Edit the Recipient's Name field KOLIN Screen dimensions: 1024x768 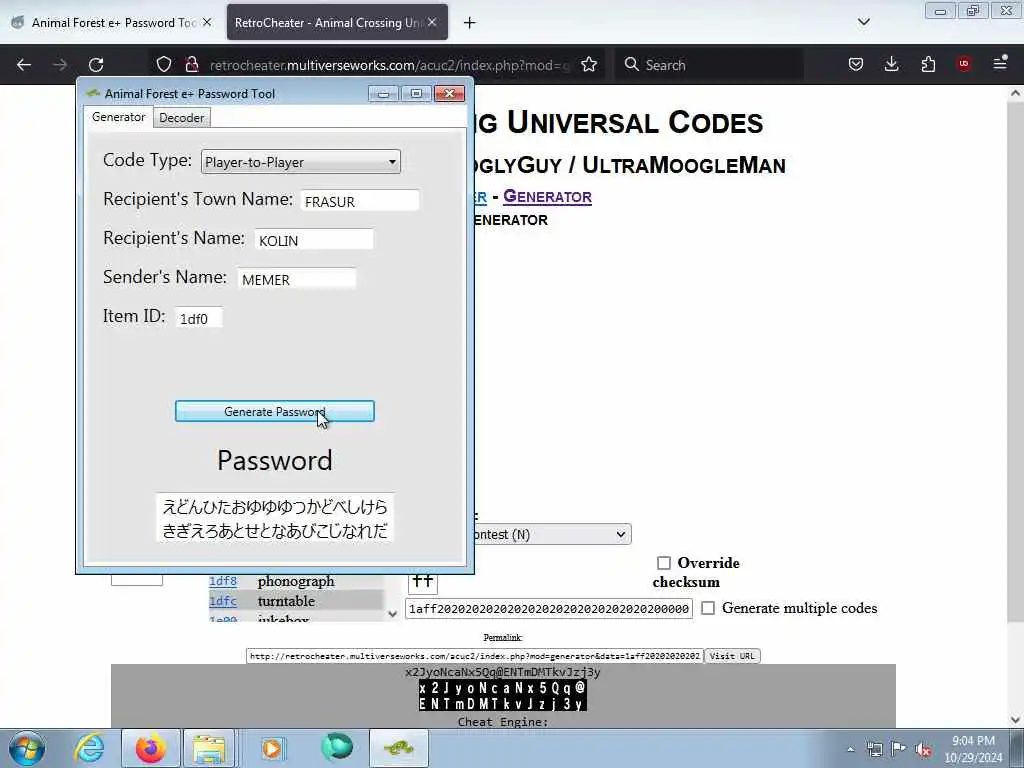[314, 240]
